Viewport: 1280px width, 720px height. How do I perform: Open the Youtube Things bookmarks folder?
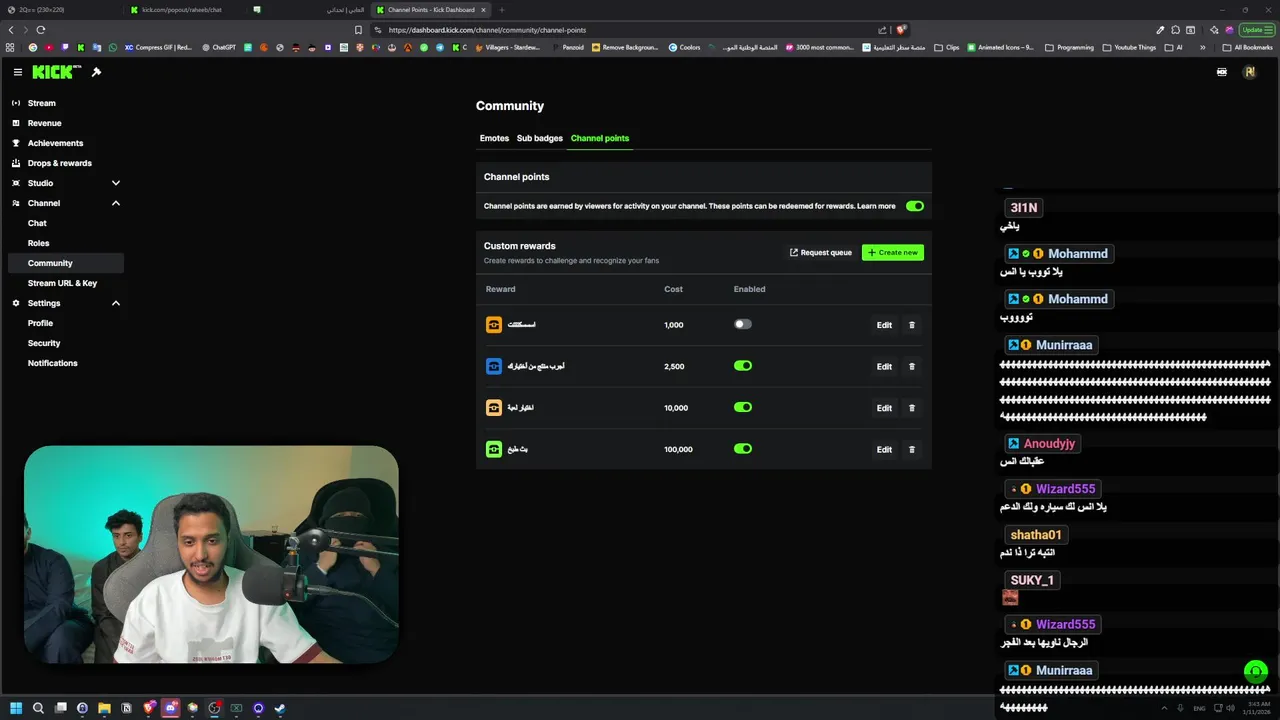click(x=1129, y=47)
